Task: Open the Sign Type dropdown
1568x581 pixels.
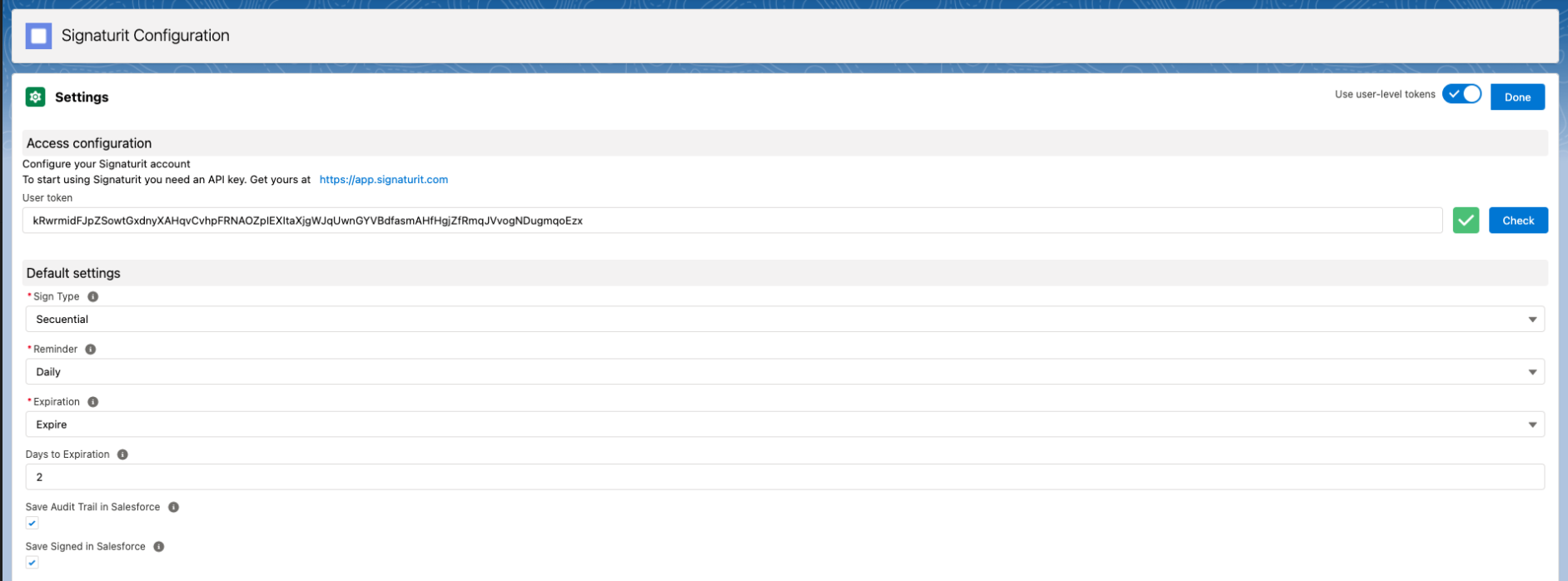Action: coord(784,319)
